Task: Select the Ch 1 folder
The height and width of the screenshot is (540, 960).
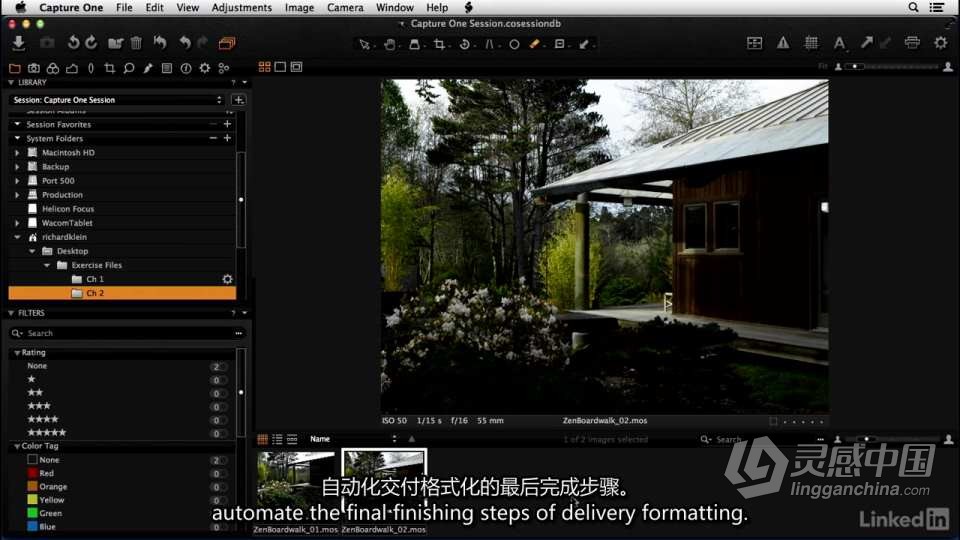Action: coord(94,279)
